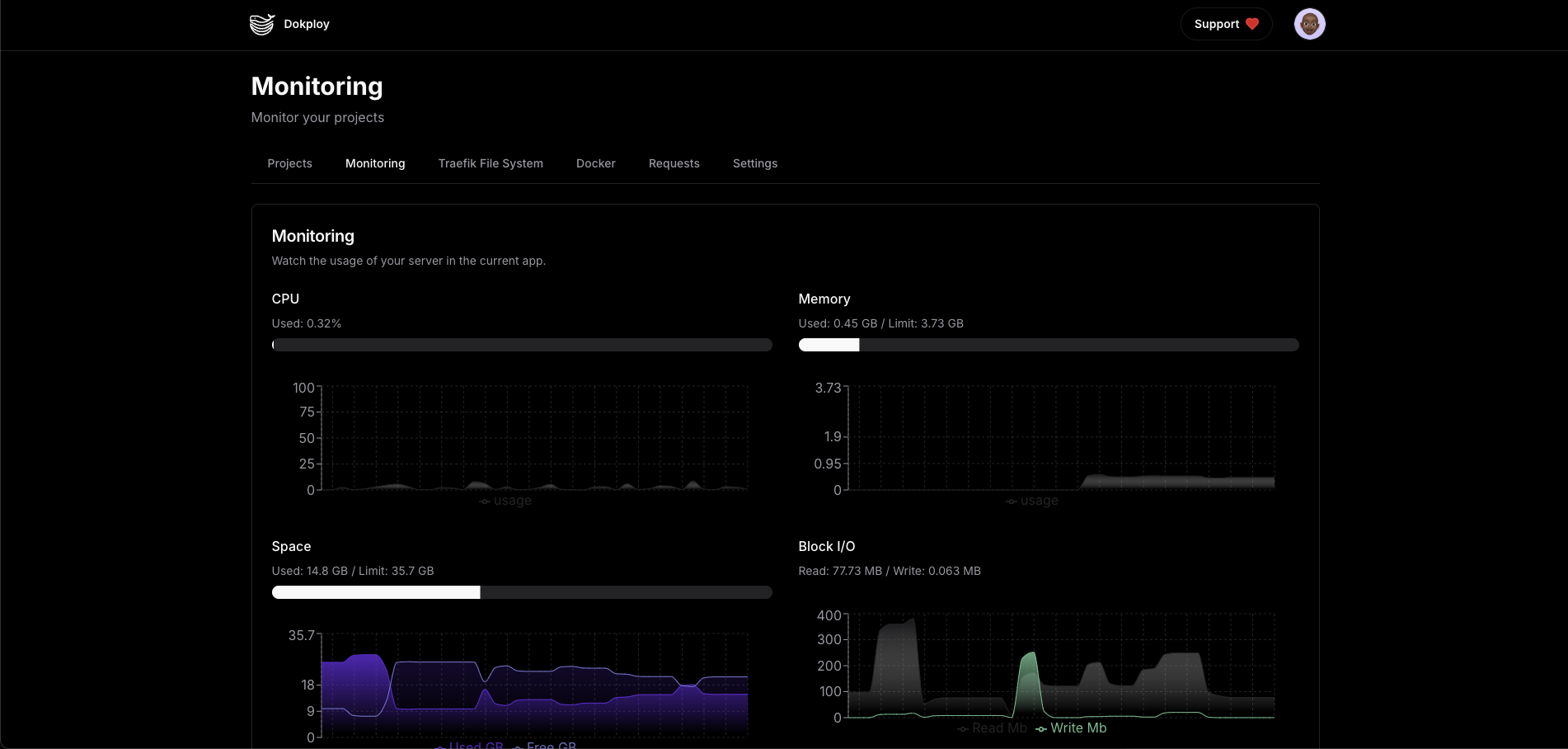Open the Traefik File System tab
Image resolution: width=1568 pixels, height=749 pixels.
click(491, 163)
